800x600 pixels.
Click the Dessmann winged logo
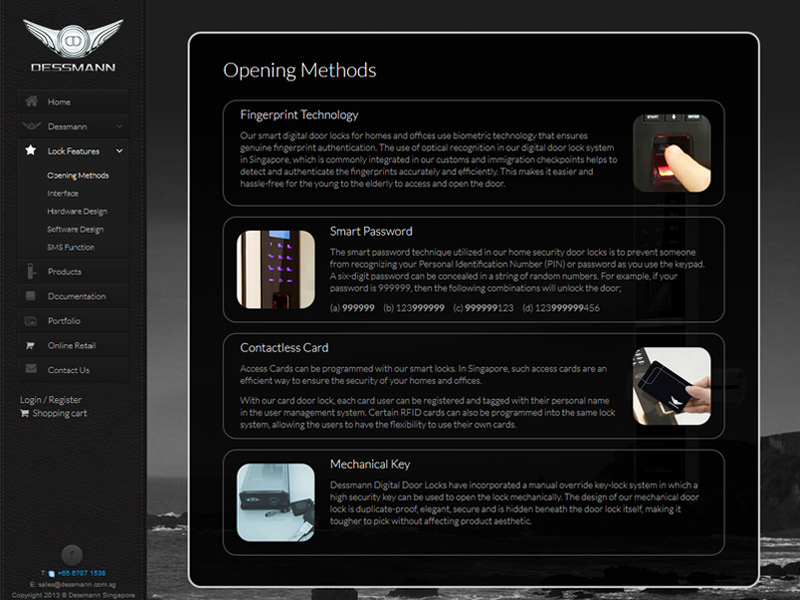(73, 46)
